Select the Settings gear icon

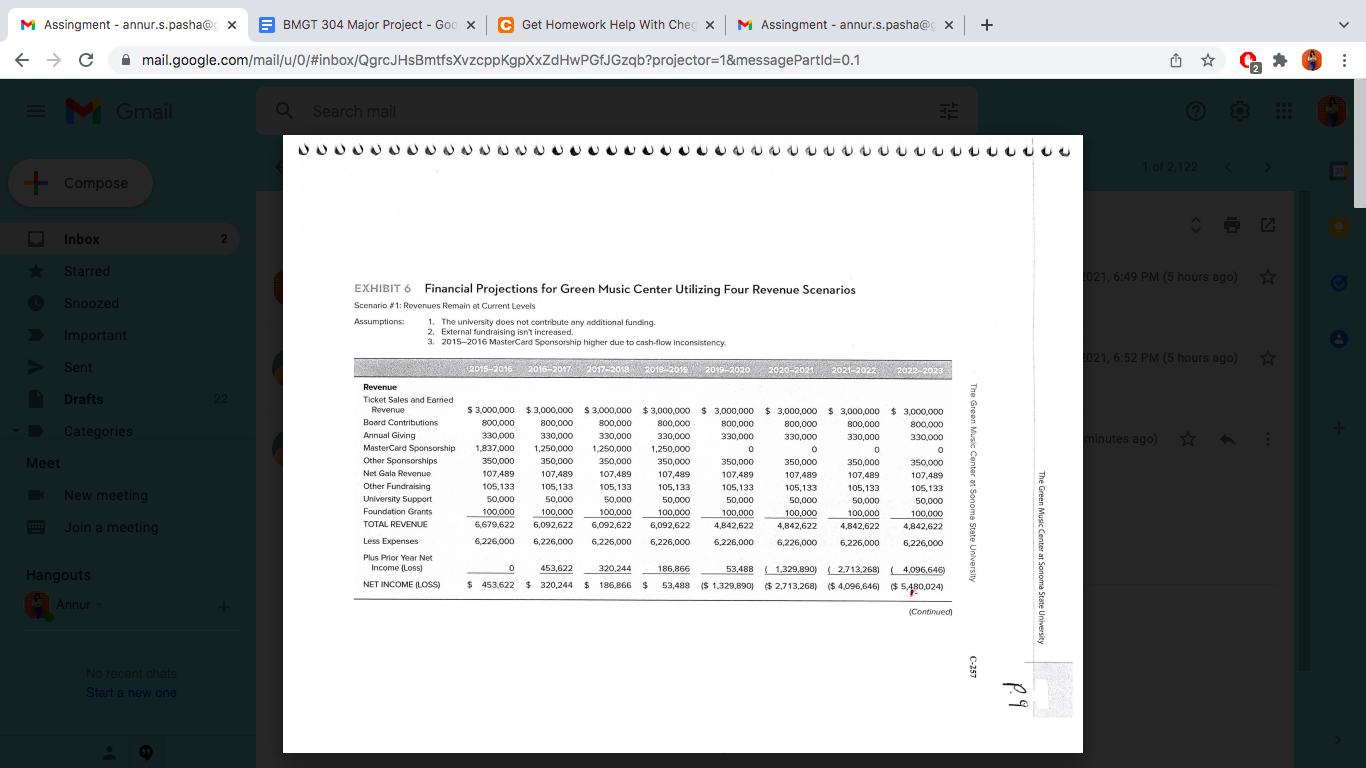(x=1239, y=111)
